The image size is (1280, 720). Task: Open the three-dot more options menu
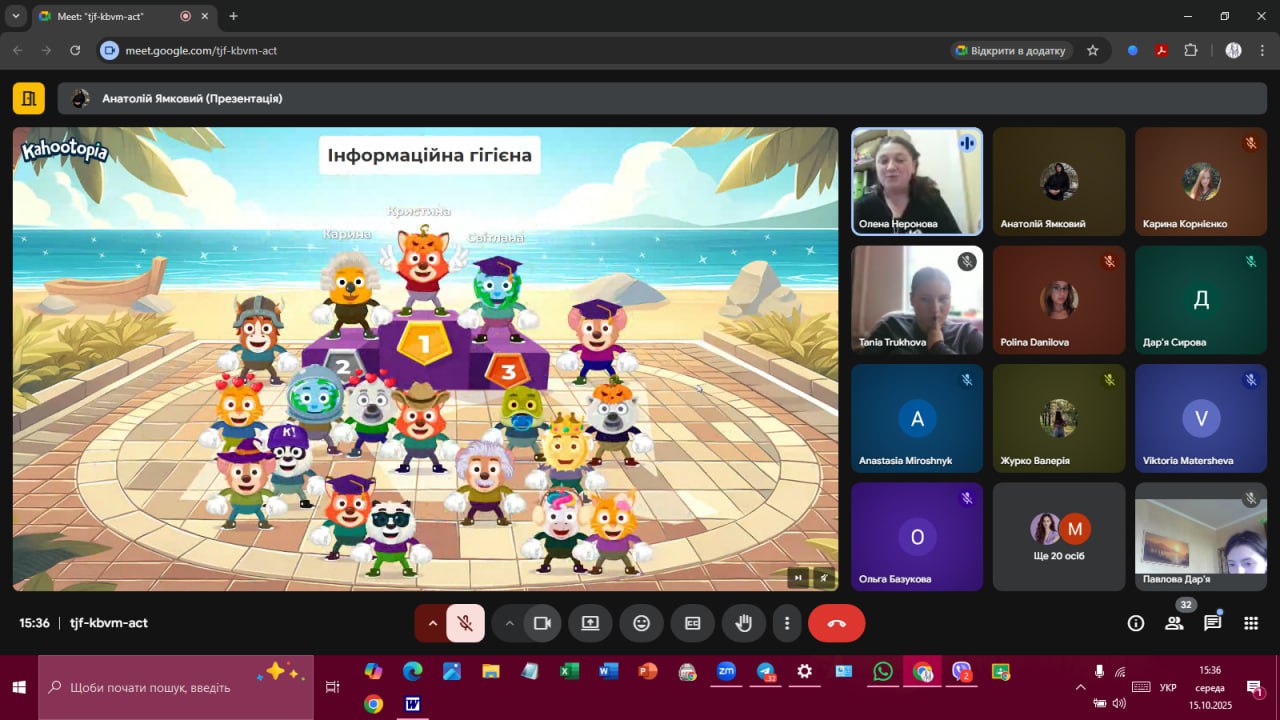click(787, 623)
